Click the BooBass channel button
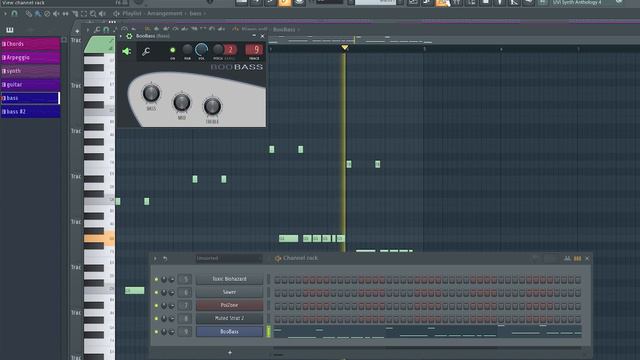 tap(229, 331)
